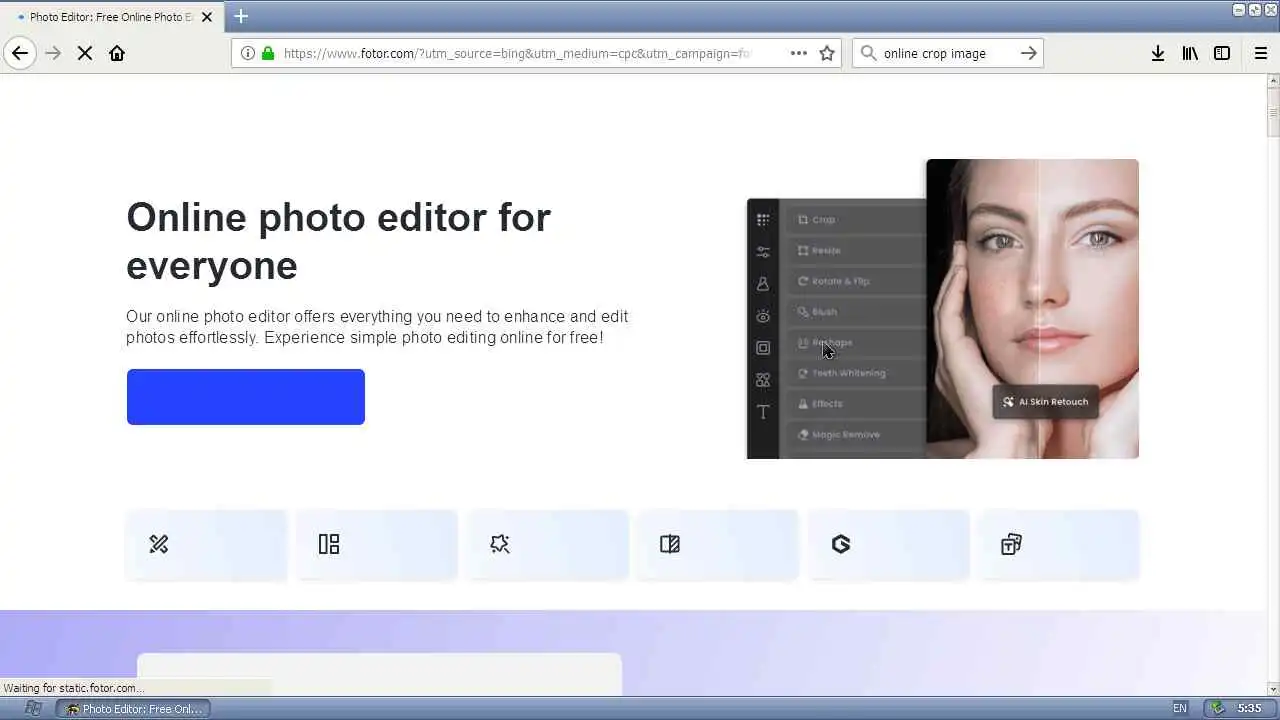Click the magnifier icon in search box
The width and height of the screenshot is (1280, 720).
pos(868,53)
